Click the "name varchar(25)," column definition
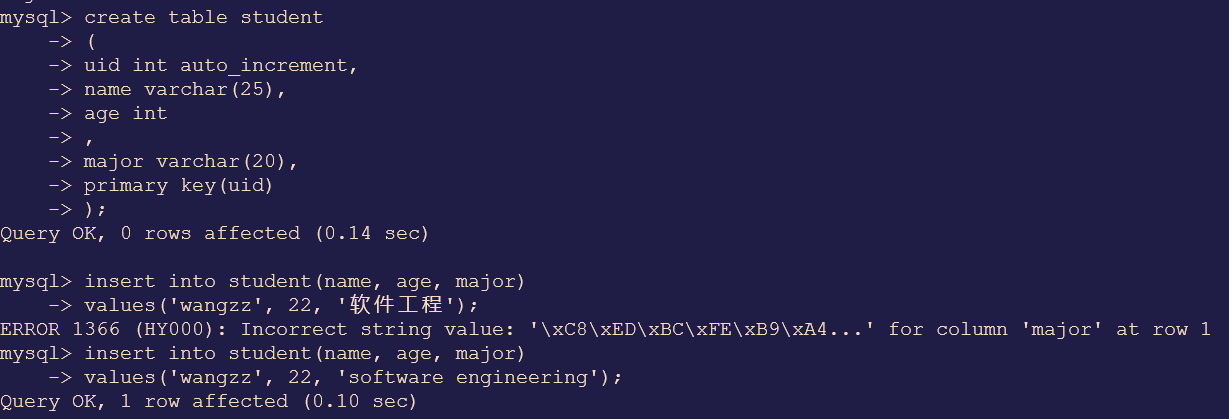The height and width of the screenshot is (419, 1229). 185,90
